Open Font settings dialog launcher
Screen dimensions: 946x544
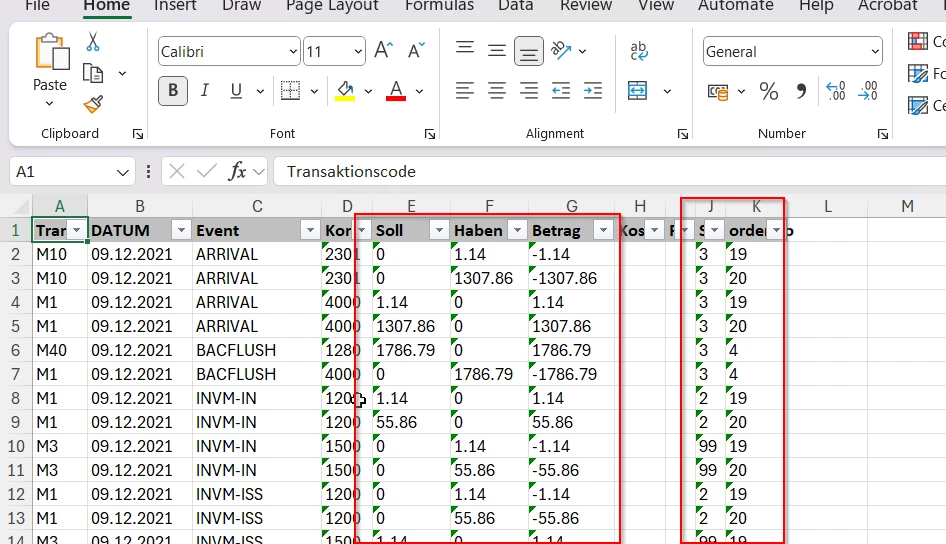[x=430, y=134]
